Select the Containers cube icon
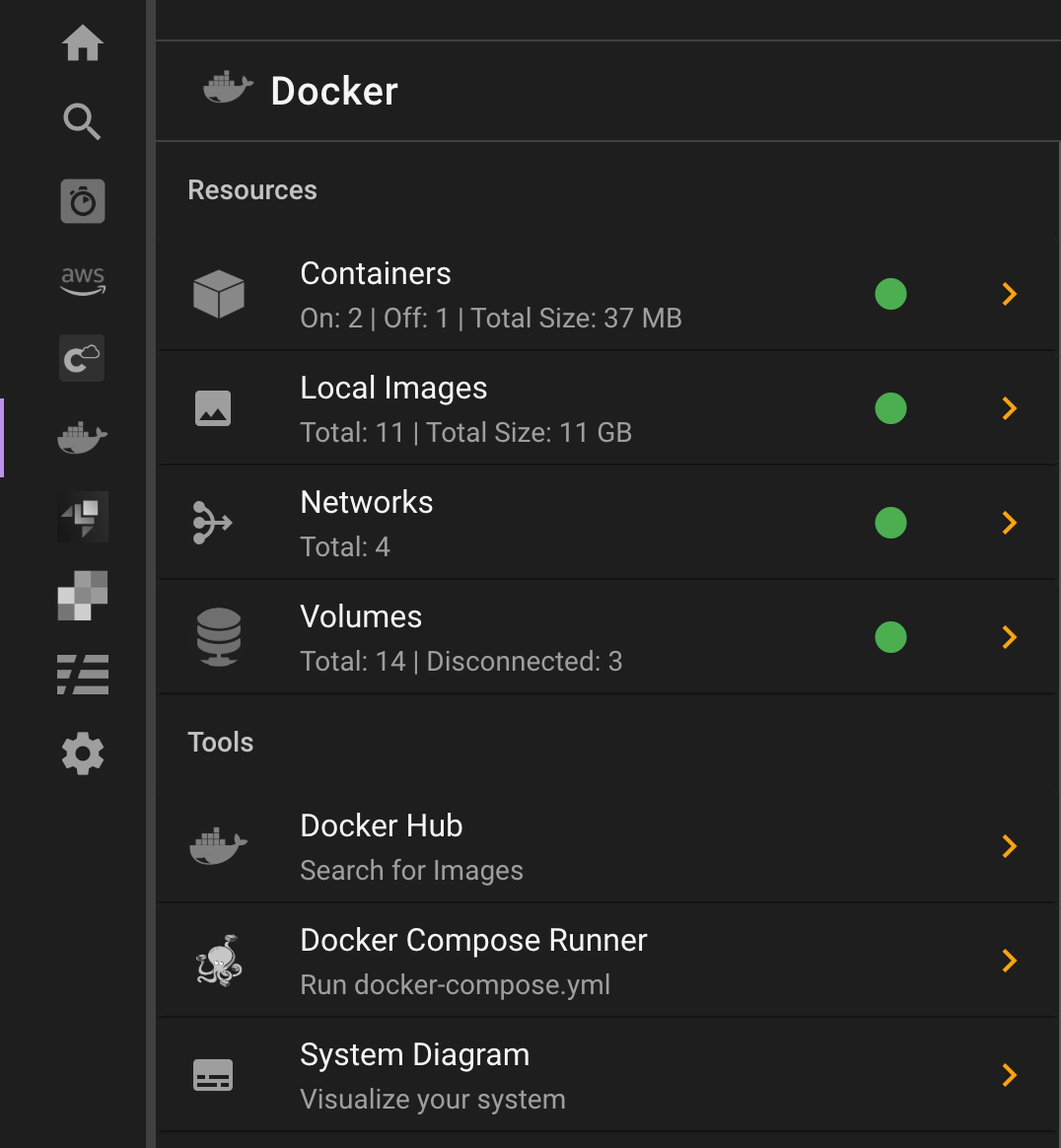The width and height of the screenshot is (1061, 1148). point(218,293)
